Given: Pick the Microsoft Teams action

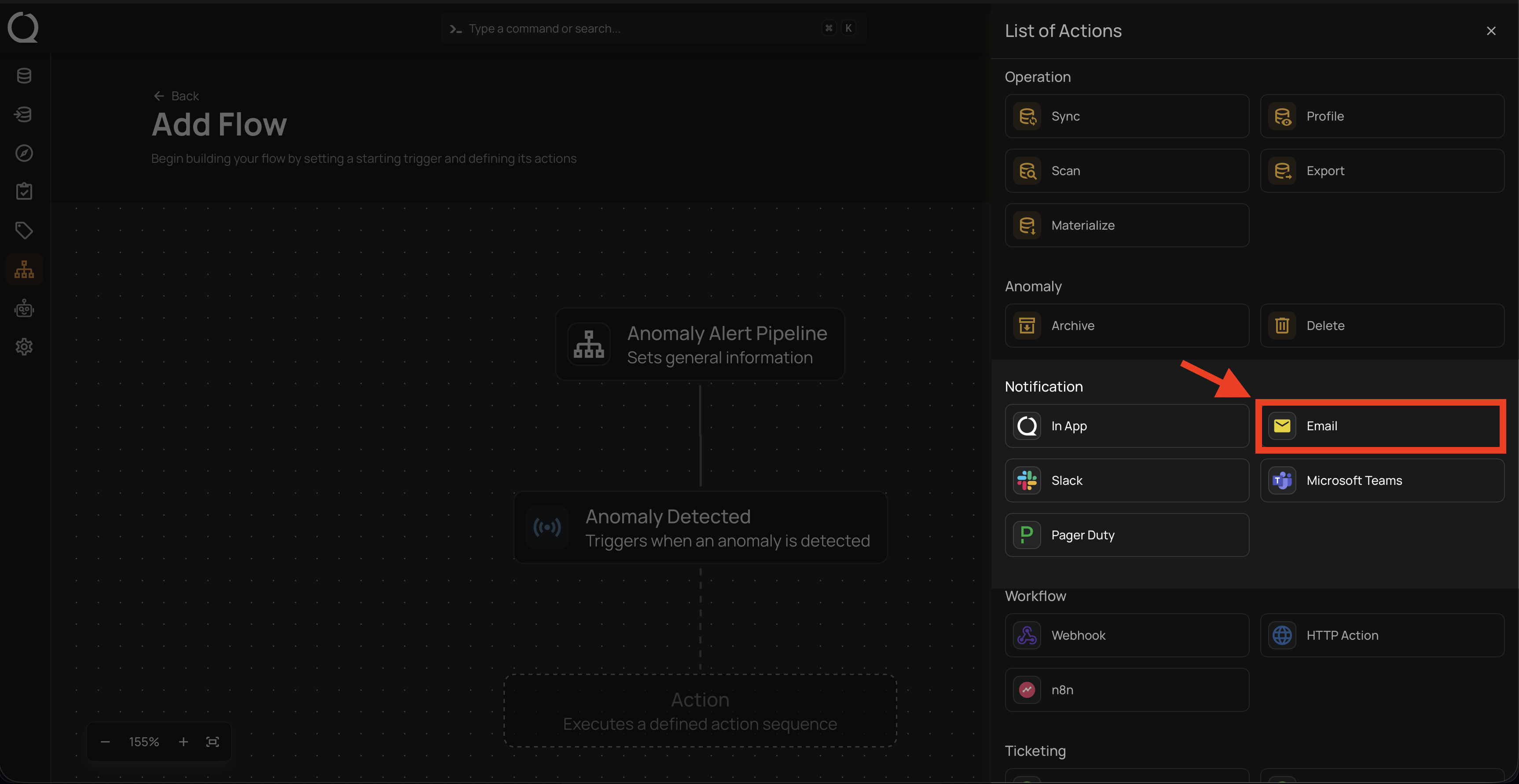Looking at the screenshot, I should click(x=1381, y=480).
